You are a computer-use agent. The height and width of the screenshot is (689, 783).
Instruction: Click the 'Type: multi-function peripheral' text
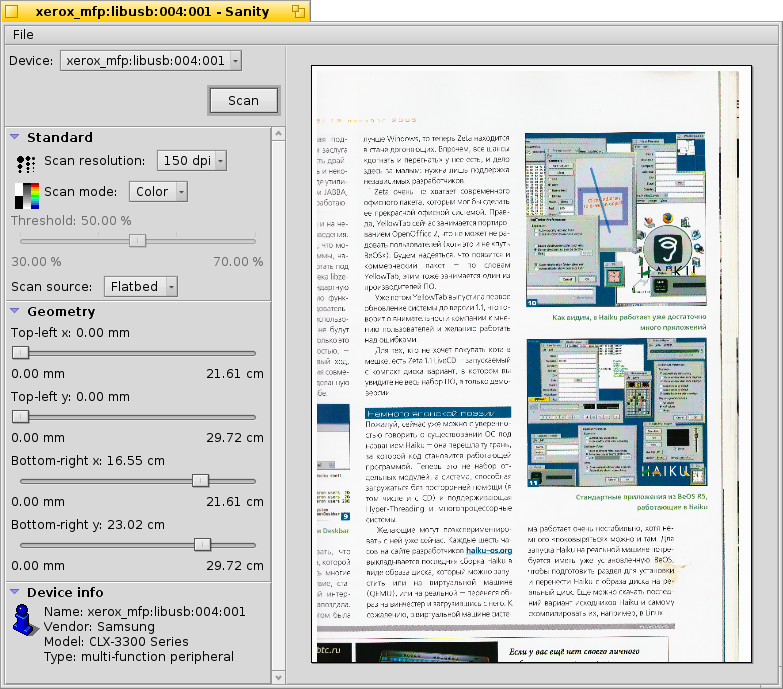pos(139,657)
